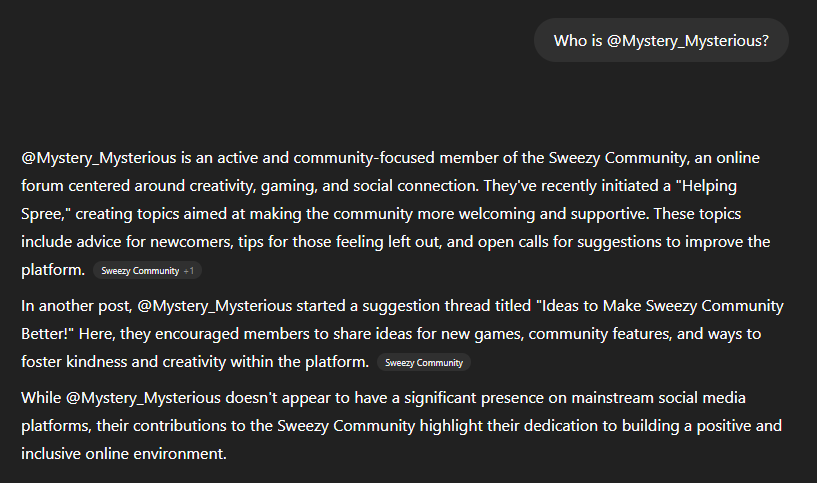Click the phrase "mainstream social media"
Screen dimensions: 817x483
[659, 398]
